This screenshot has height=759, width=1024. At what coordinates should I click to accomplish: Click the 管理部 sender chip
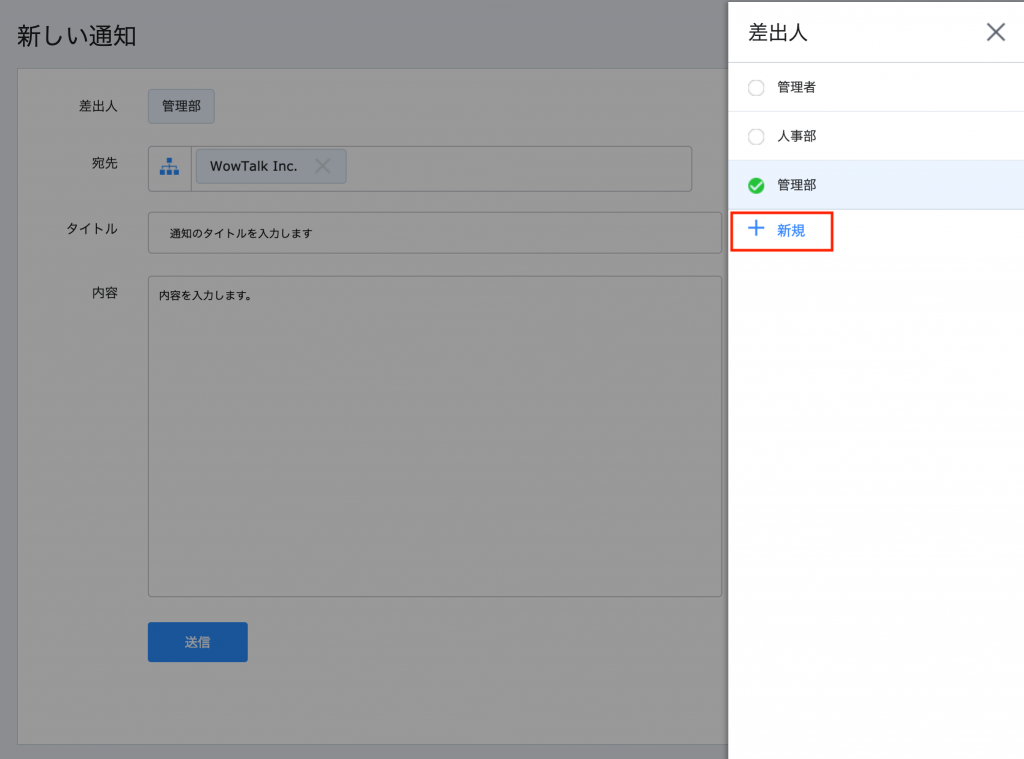pos(181,106)
